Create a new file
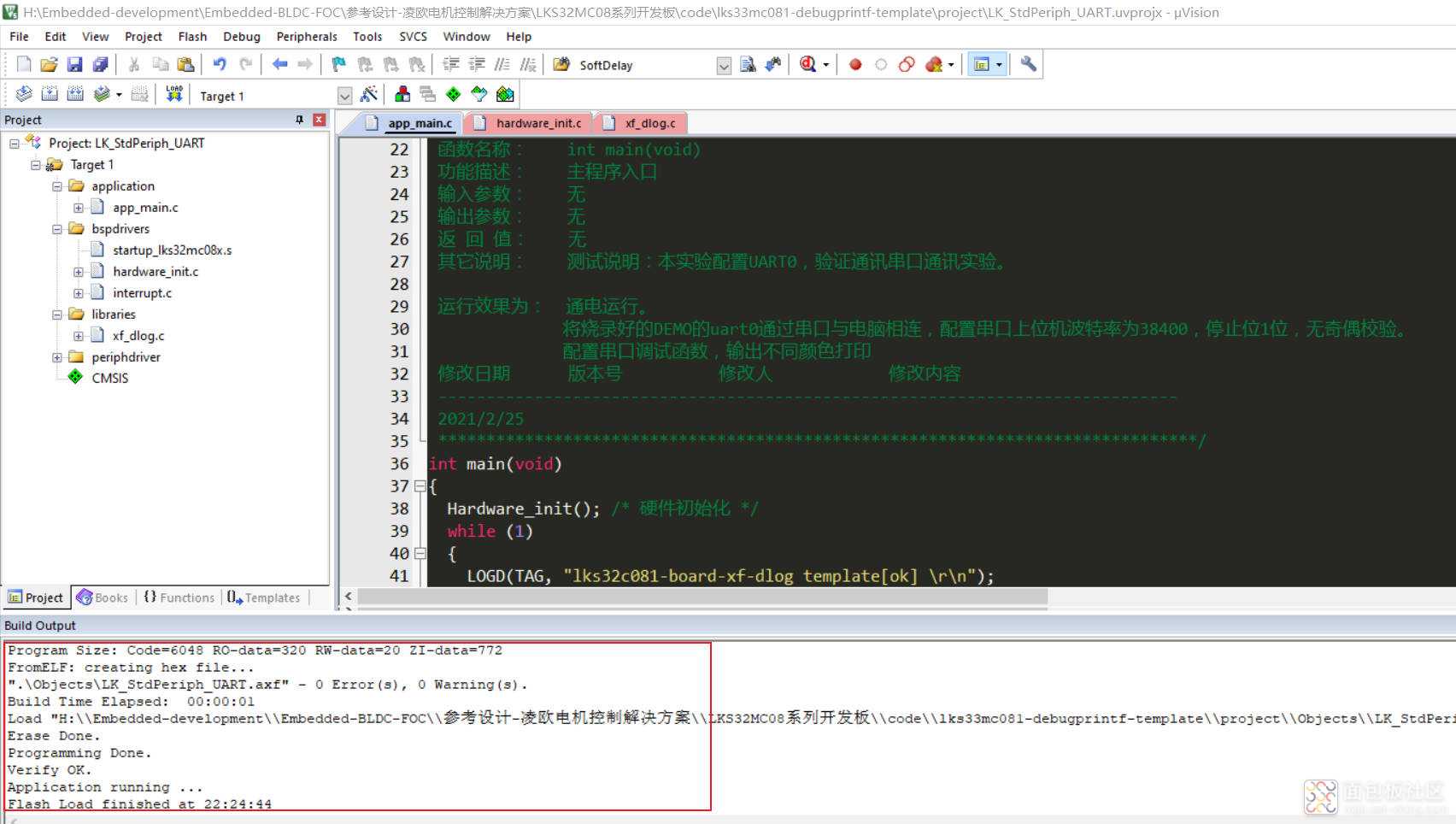This screenshot has width=1456, height=824. click(x=24, y=64)
